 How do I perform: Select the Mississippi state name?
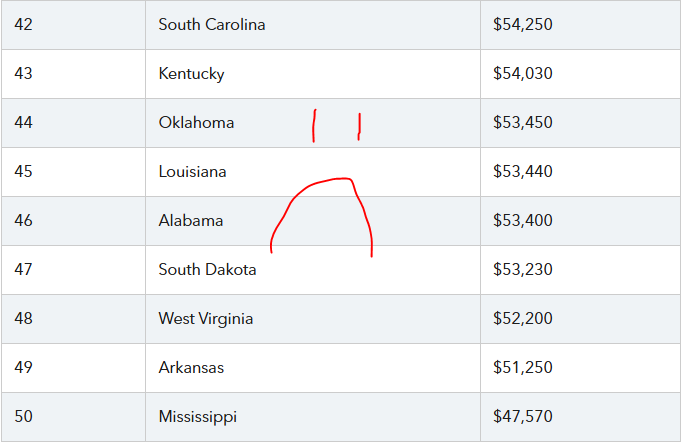tap(197, 417)
